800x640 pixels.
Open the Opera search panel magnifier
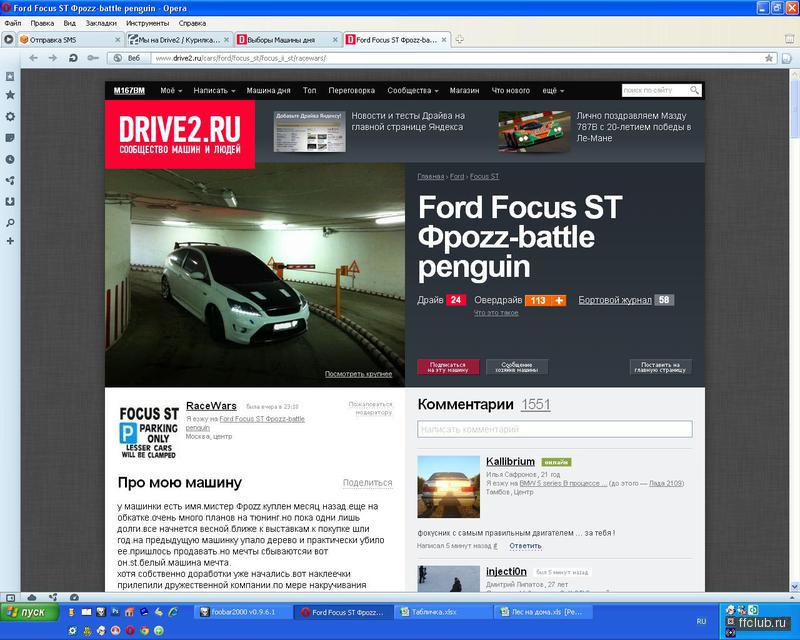[10, 223]
